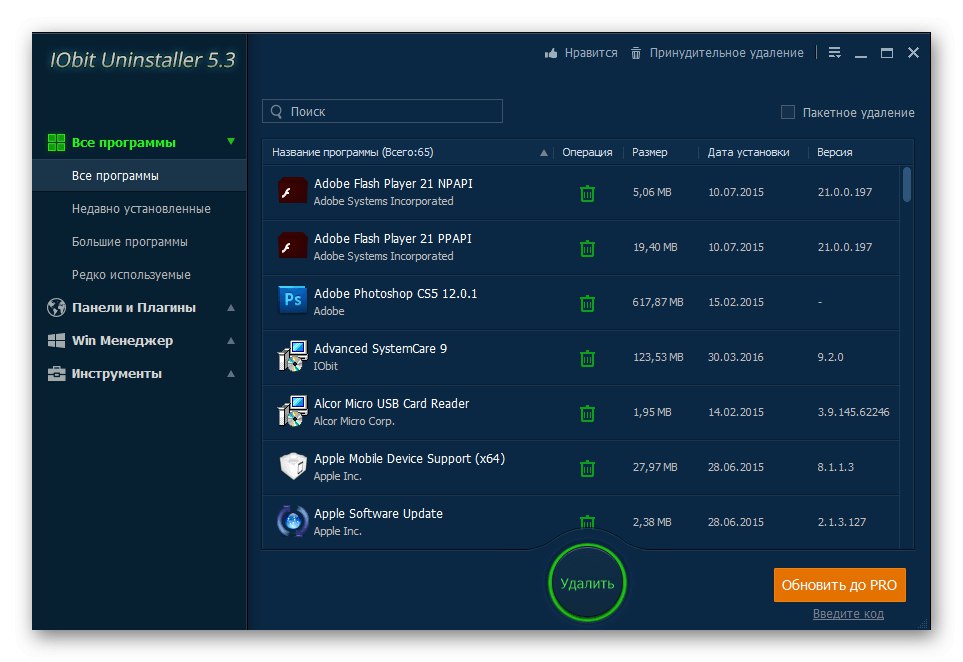963x662 pixels.
Task: Click trash icon for Adobe Photoshop CS5 12.0.1
Action: [587, 303]
